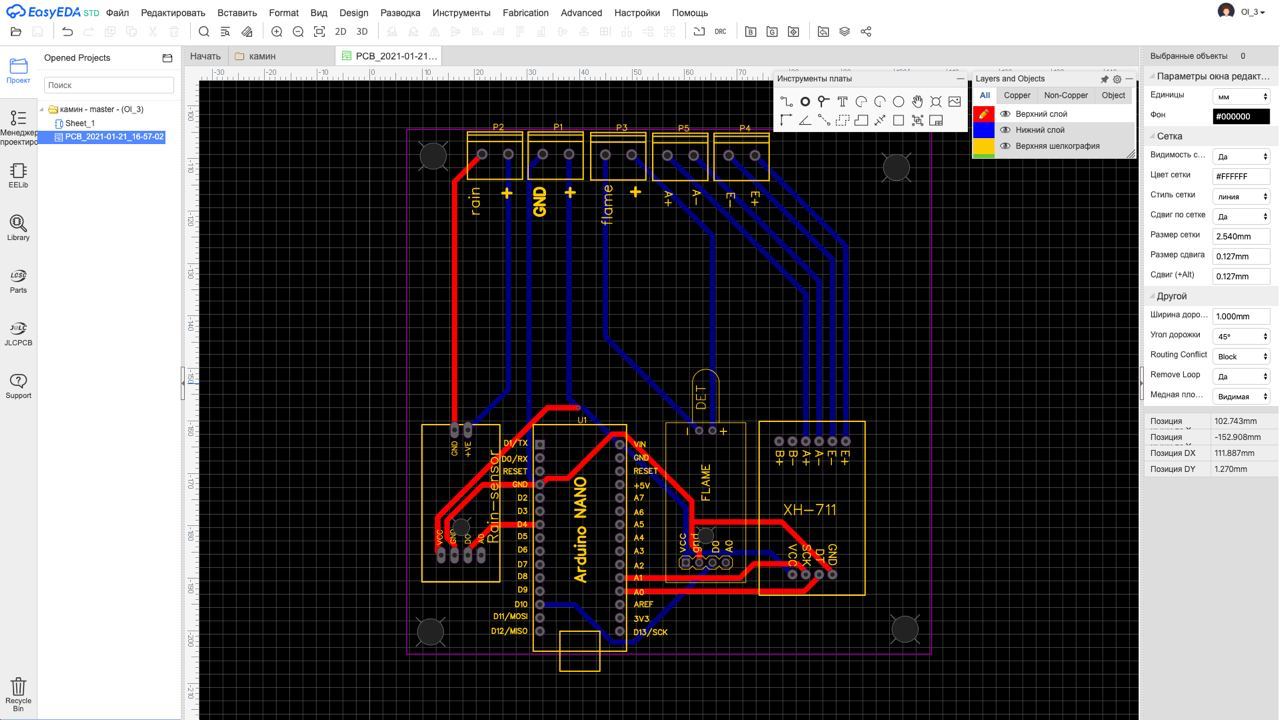This screenshot has width=1280, height=720.
Task: Select the Dimension measure tool
Action: coord(880,120)
